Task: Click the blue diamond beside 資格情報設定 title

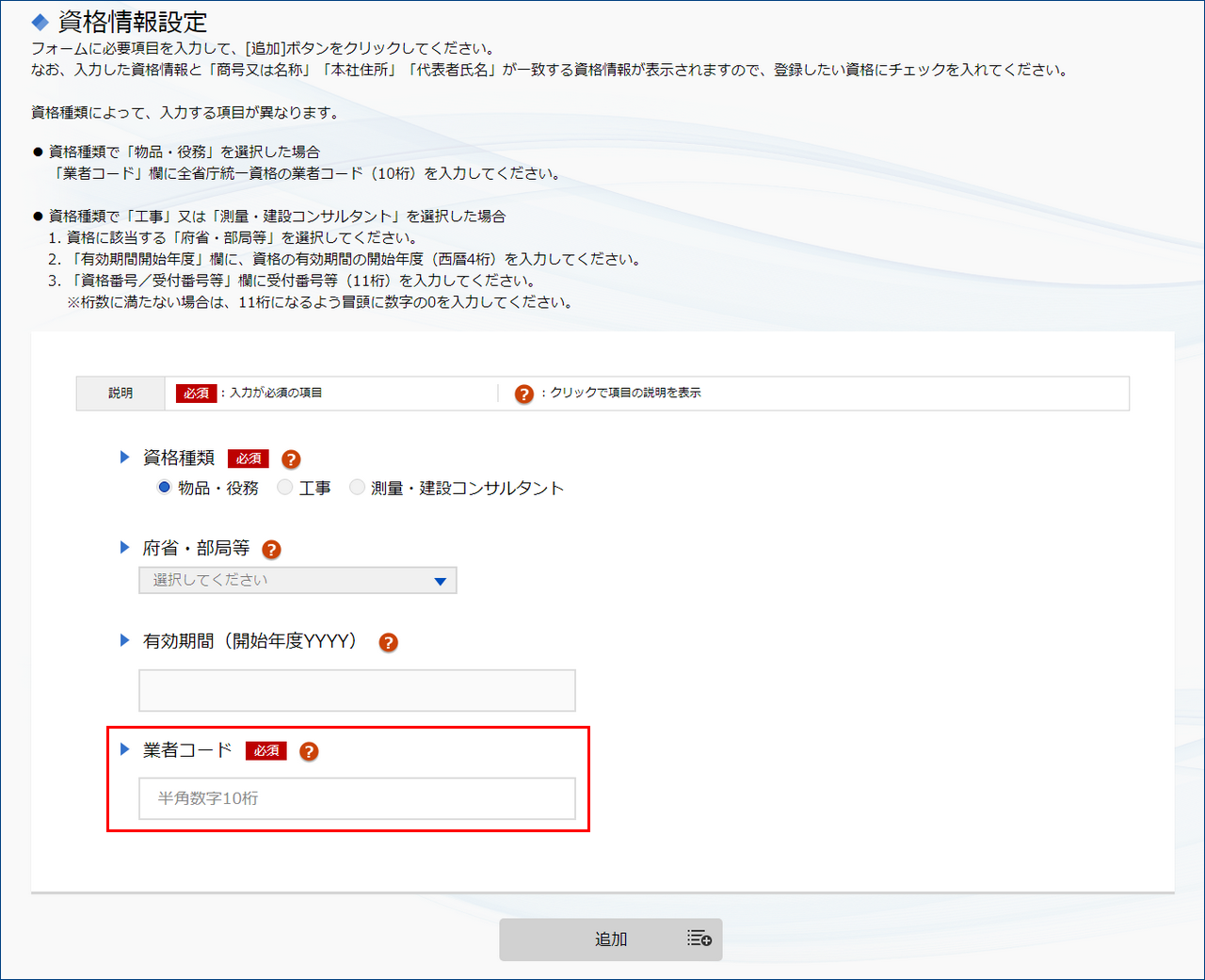Action: click(x=40, y=22)
